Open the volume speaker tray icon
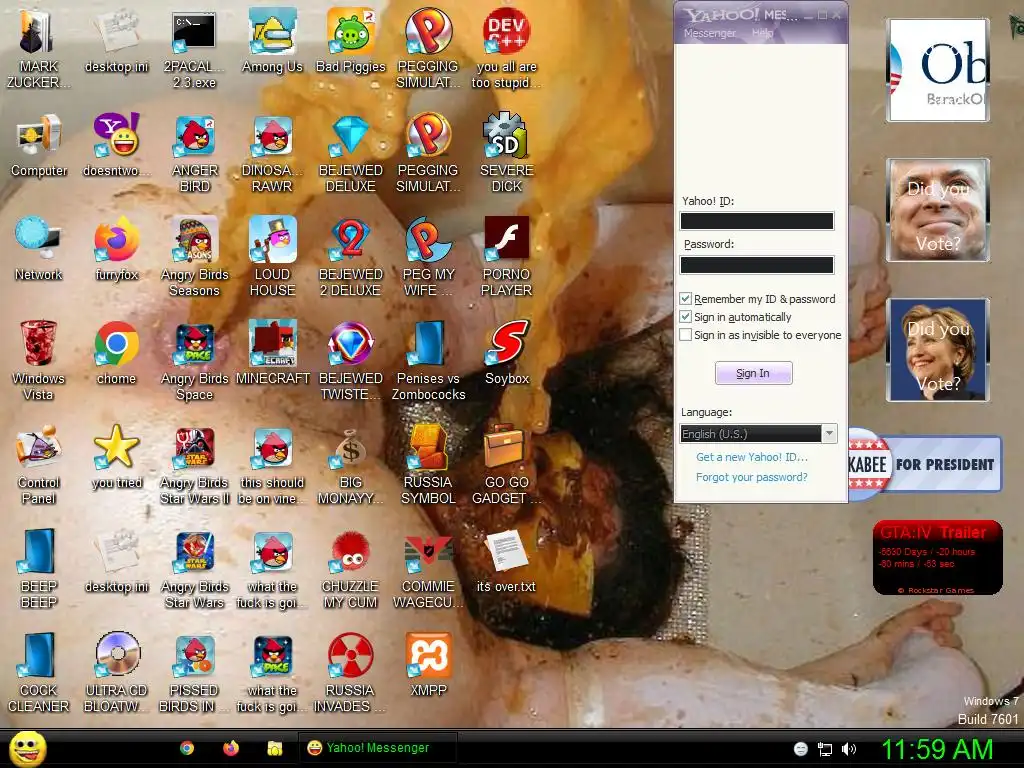Viewport: 1024px width, 768px height. [848, 749]
